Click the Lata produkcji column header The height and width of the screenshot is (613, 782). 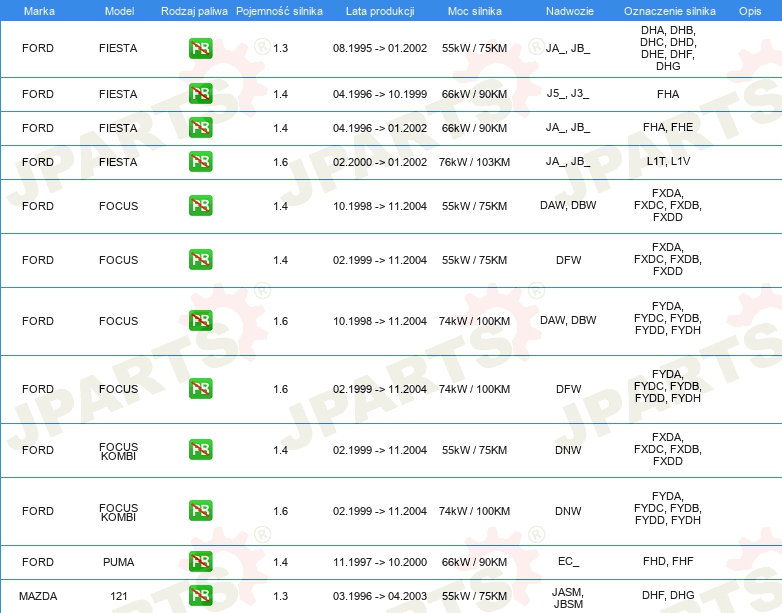(x=380, y=11)
